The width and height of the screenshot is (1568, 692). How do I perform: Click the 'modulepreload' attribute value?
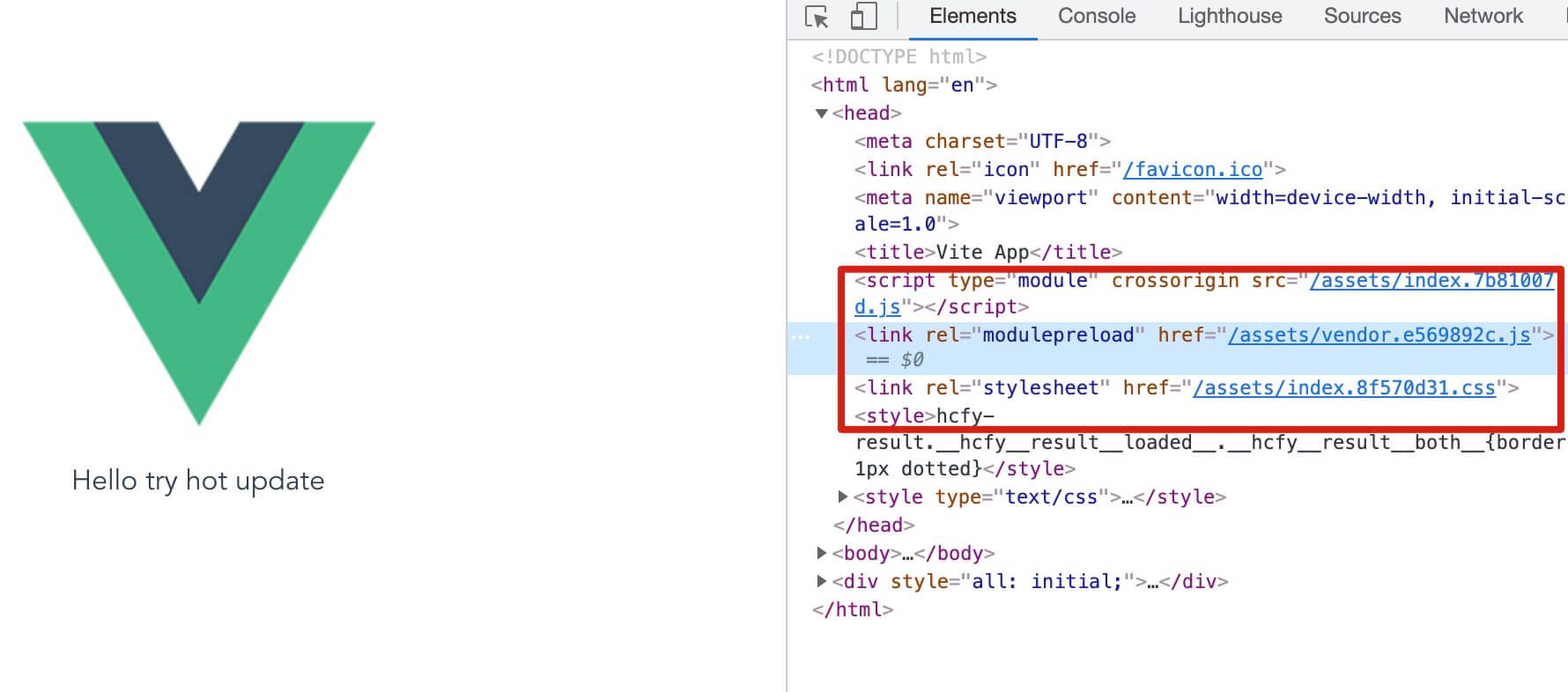pos(1058,335)
